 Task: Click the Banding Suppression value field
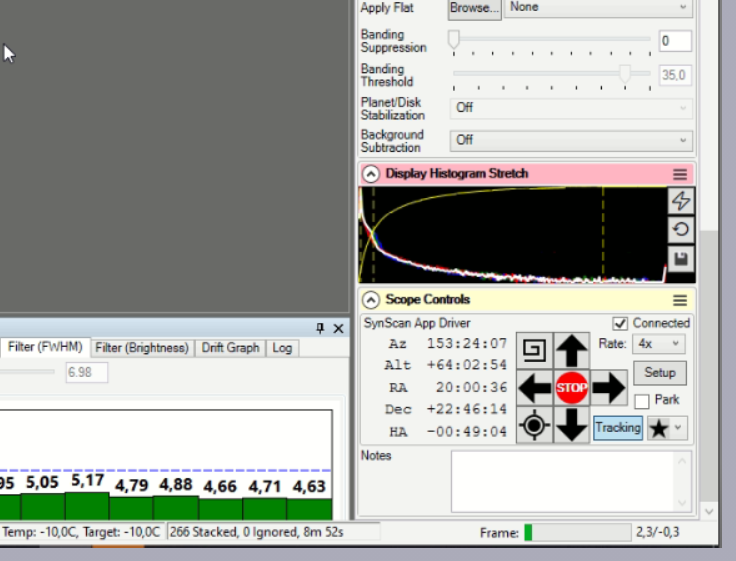coord(675,41)
